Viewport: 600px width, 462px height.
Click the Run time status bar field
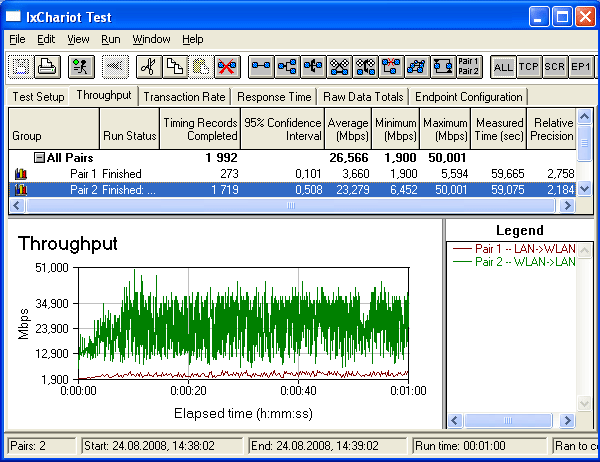pos(480,446)
